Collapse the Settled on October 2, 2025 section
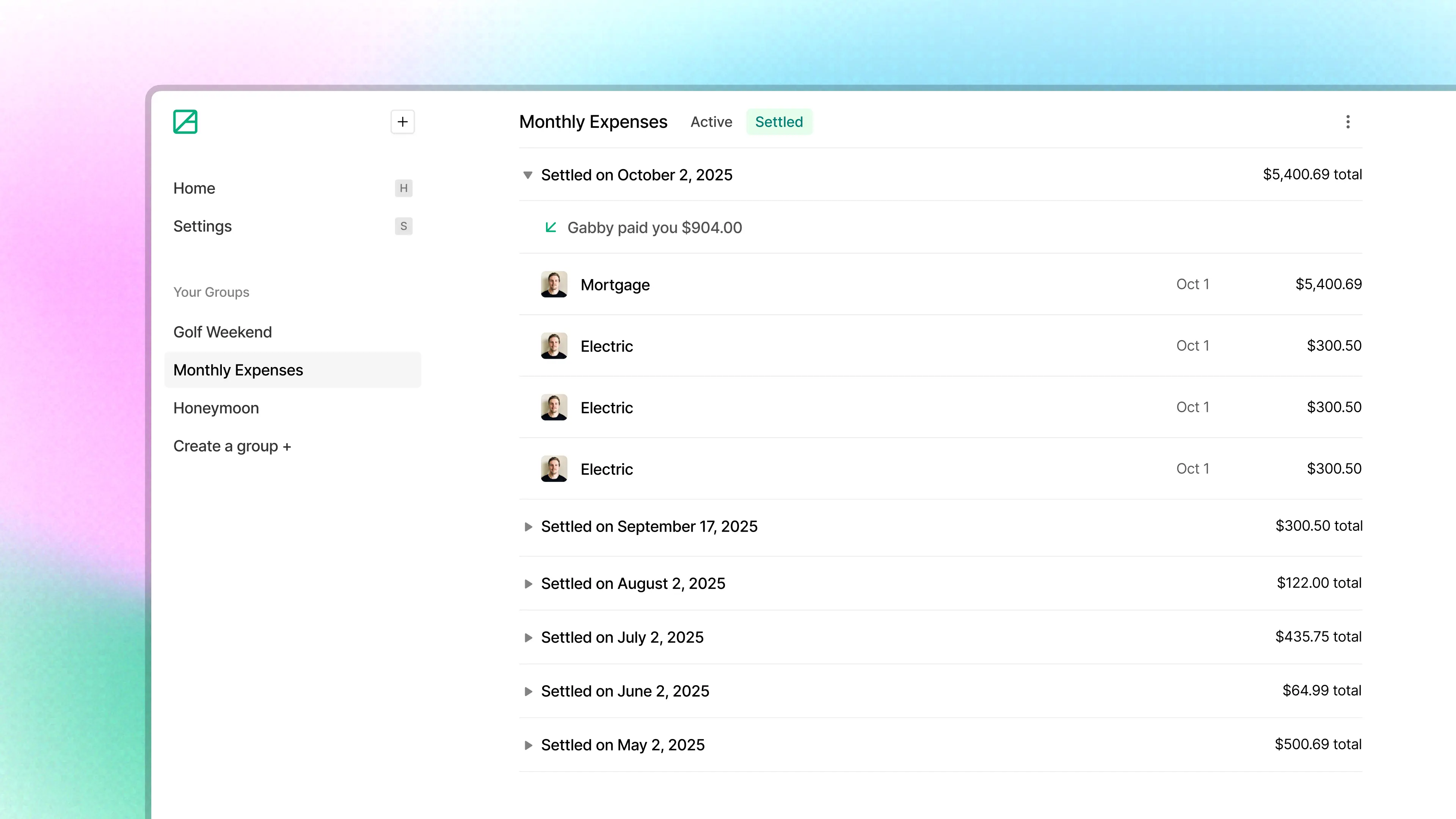Viewport: 1456px width, 819px height. [527, 175]
